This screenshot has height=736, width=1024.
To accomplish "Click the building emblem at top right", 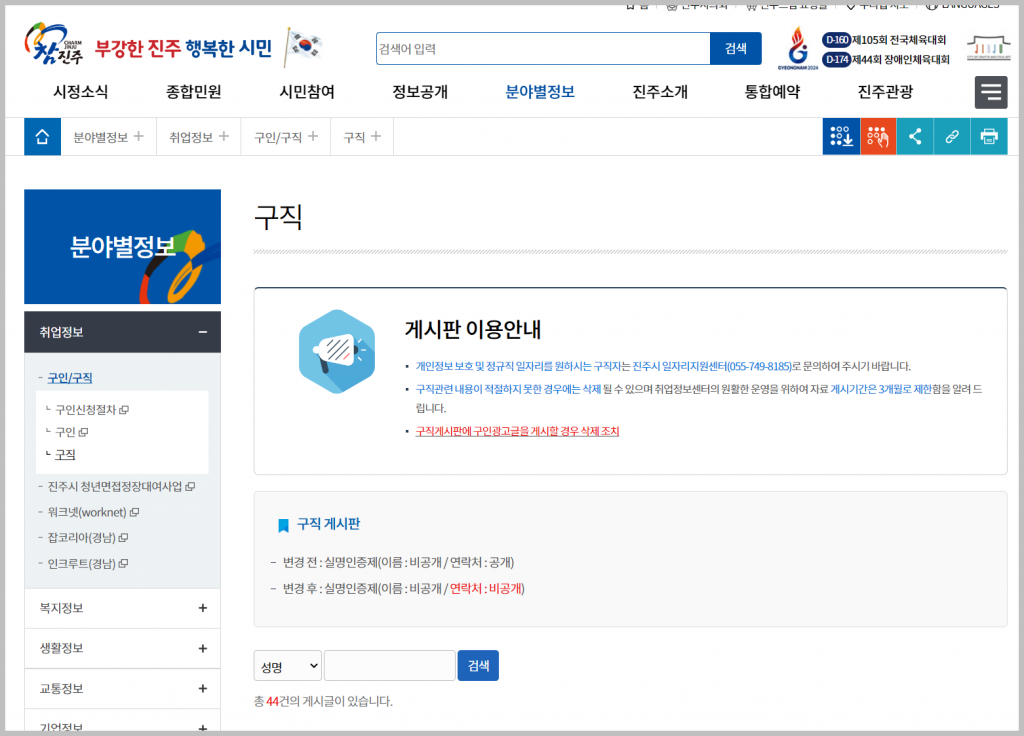I will coord(988,47).
